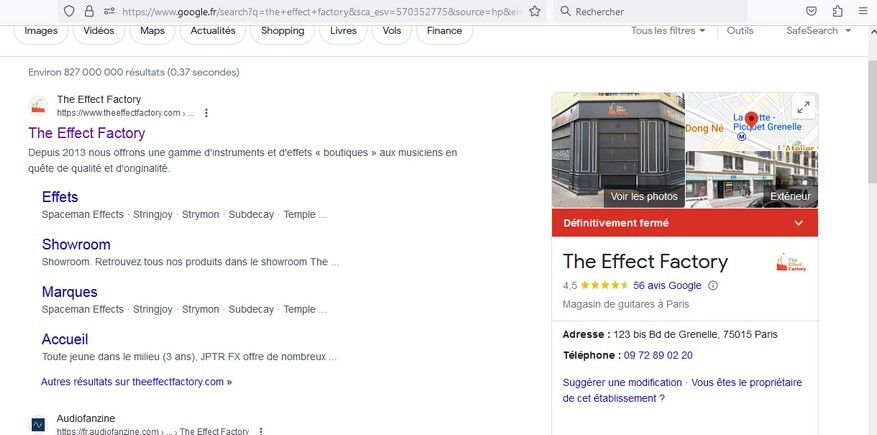877x435 pixels.
Task: Switch to the Vols filter tab
Action: tap(392, 31)
